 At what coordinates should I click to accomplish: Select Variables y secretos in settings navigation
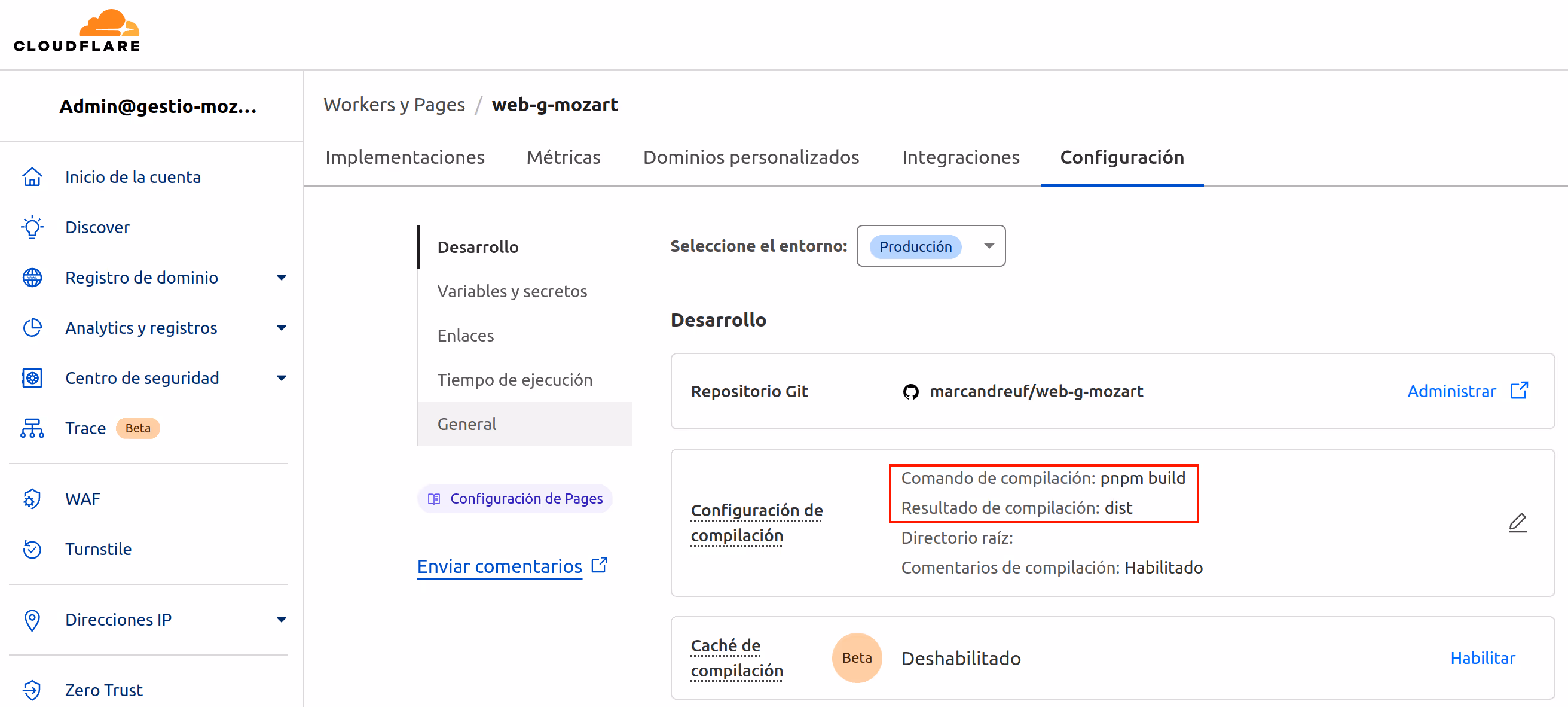[512, 291]
